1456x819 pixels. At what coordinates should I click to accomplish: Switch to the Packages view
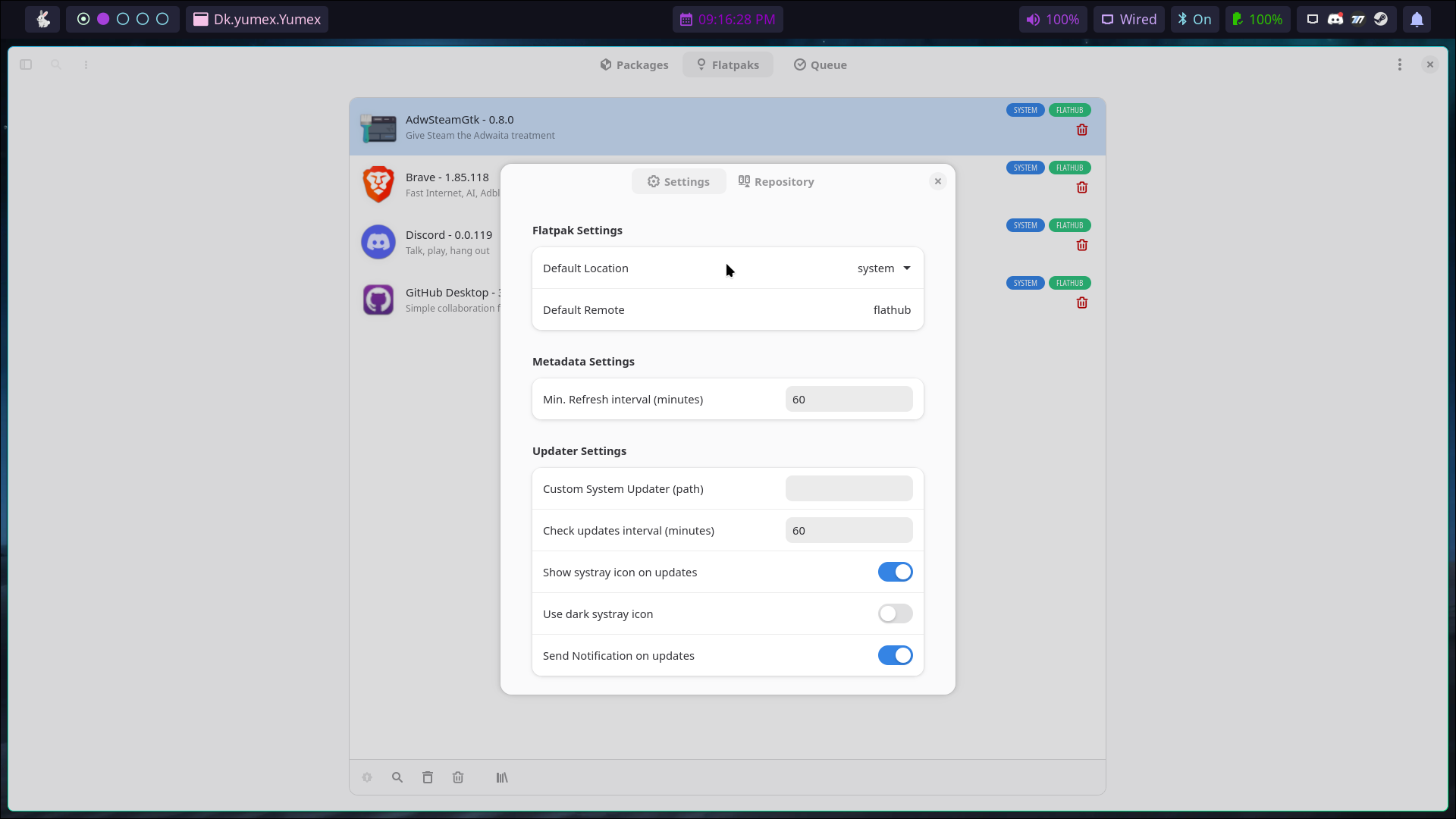coord(634,65)
